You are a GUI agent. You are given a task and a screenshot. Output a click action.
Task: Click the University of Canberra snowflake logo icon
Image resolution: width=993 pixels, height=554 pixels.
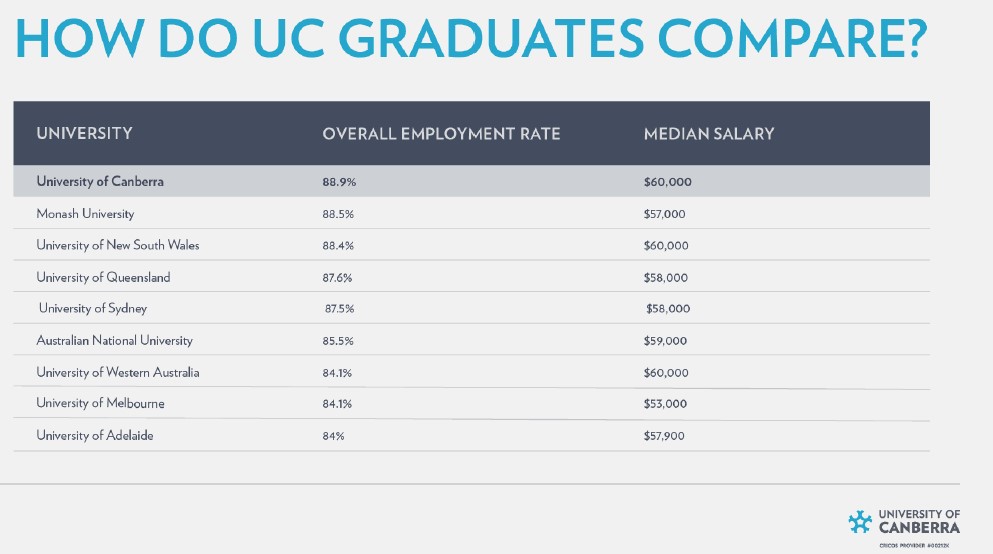(x=859, y=521)
